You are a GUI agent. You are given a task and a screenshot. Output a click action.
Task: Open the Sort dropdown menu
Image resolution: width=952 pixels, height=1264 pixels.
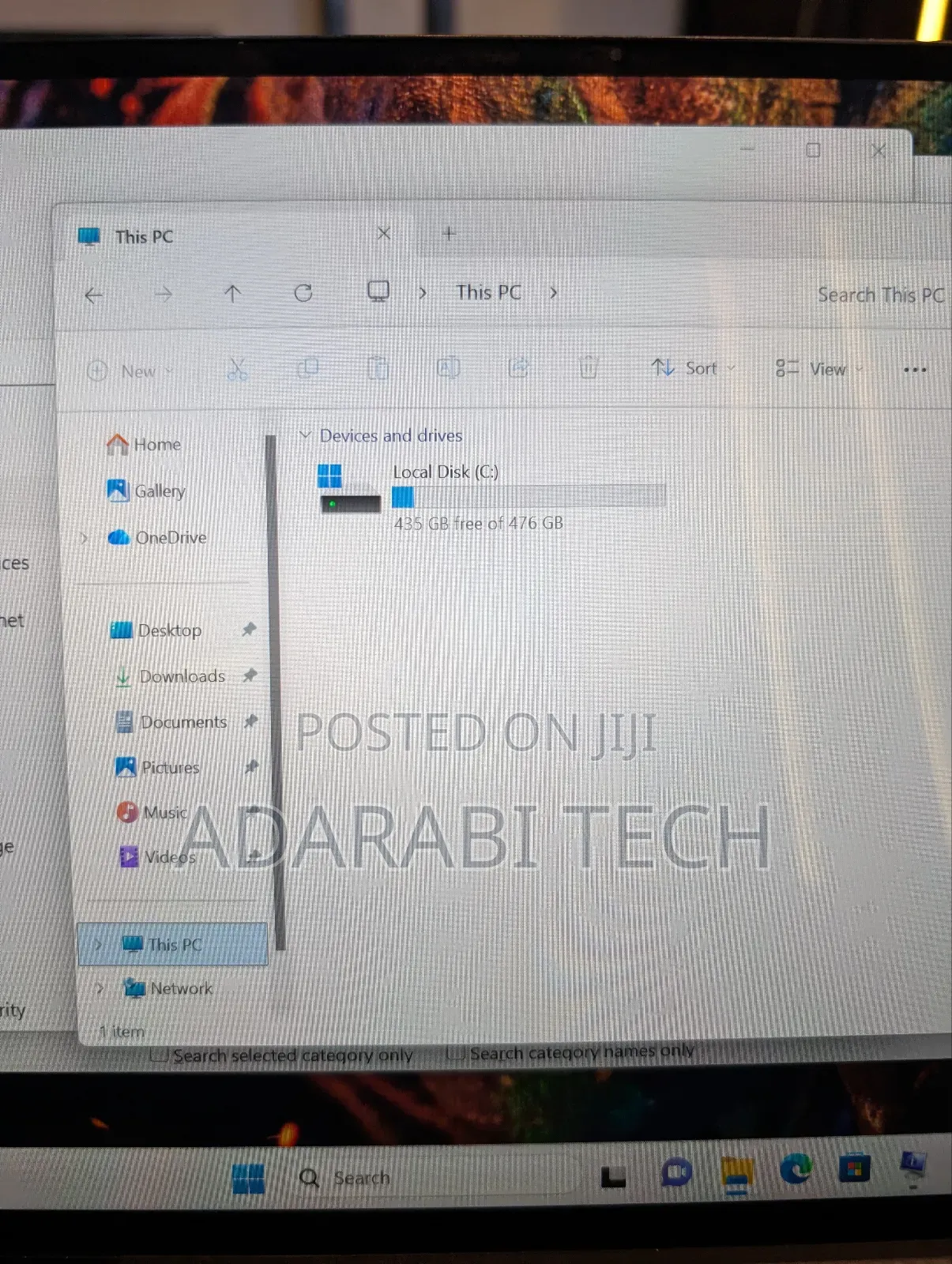click(694, 368)
